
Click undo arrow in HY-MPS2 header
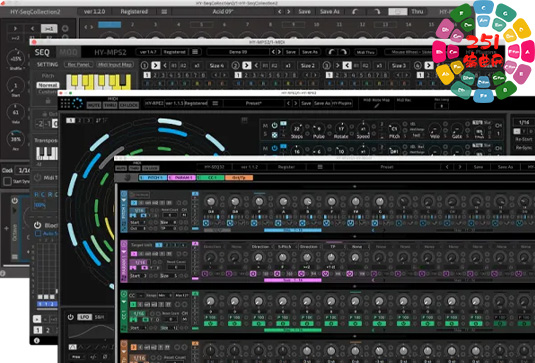pos(331,52)
